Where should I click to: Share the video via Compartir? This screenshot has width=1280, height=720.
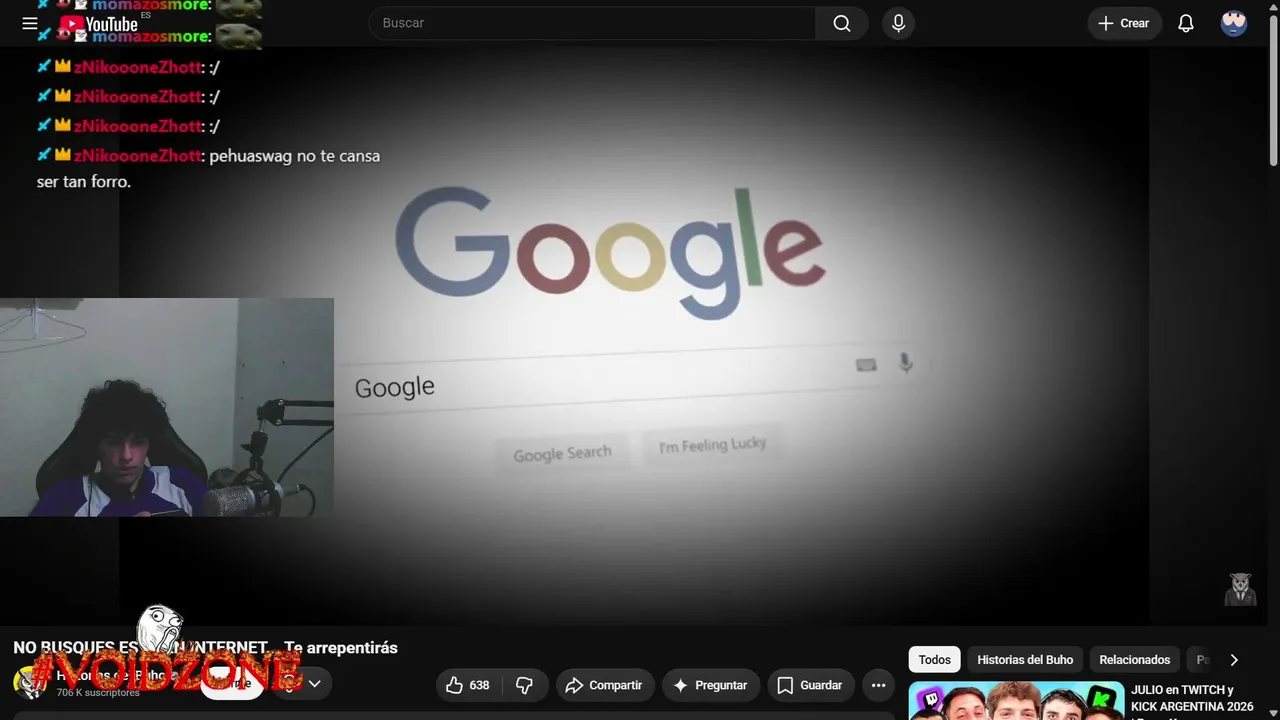(x=605, y=685)
